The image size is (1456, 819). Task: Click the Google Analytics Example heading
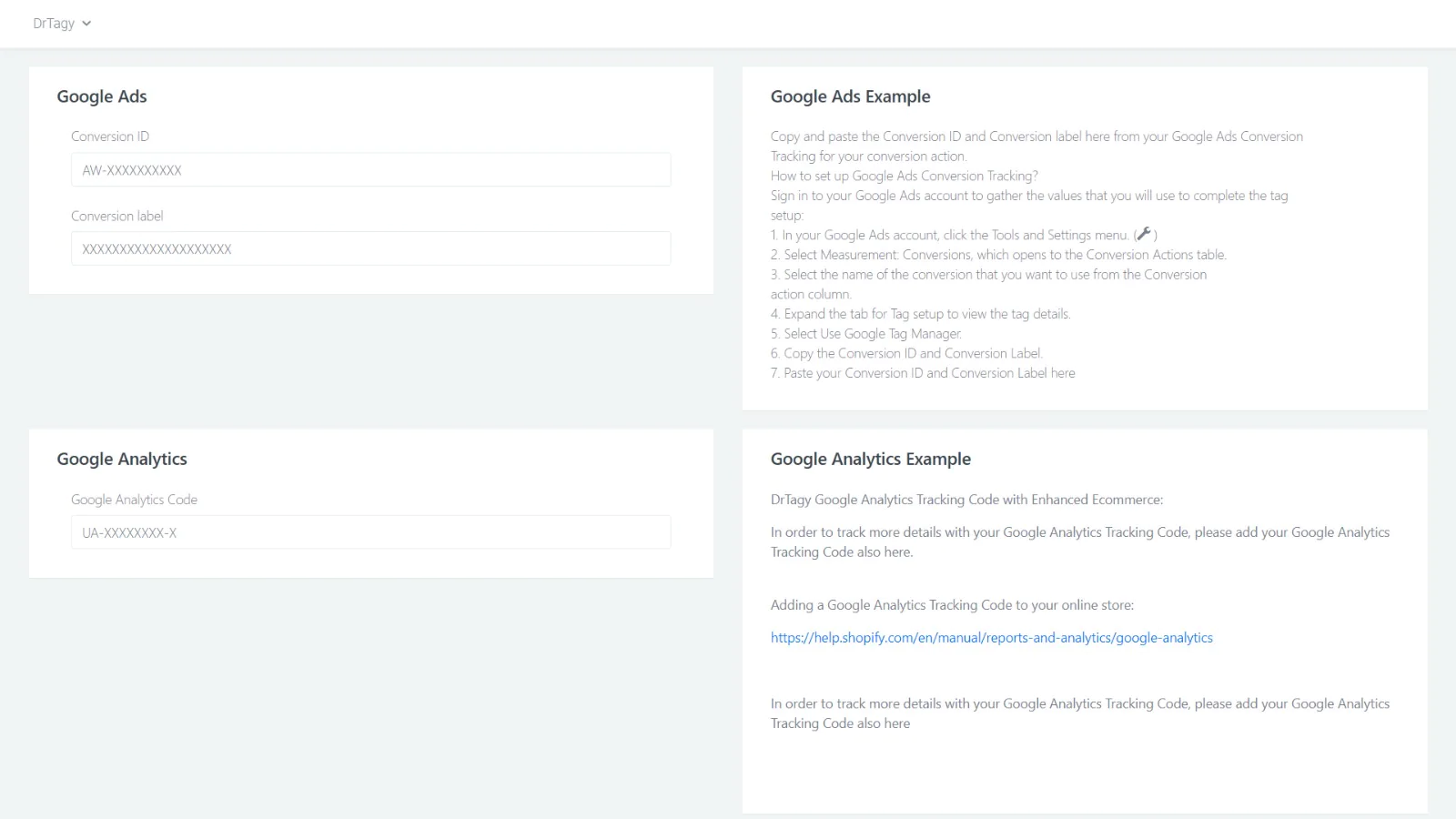click(x=870, y=460)
